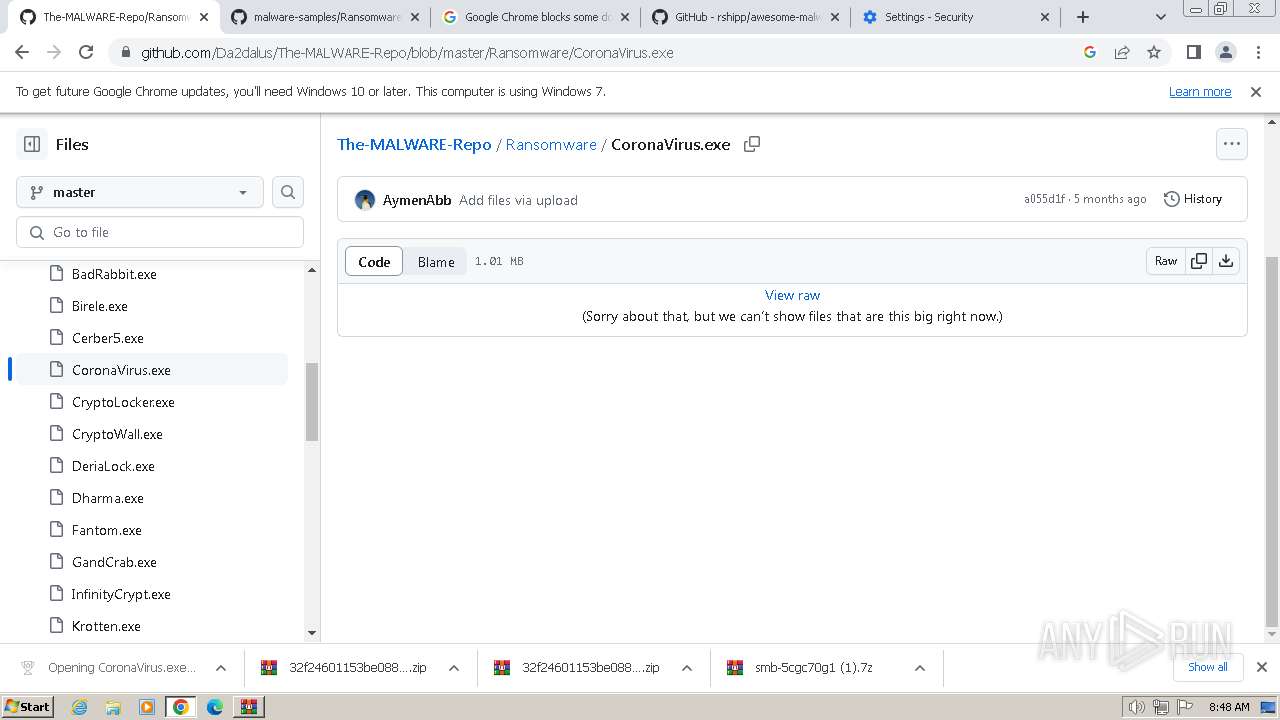Click browser Back arrow
The height and width of the screenshot is (720, 1280).
(x=22, y=52)
